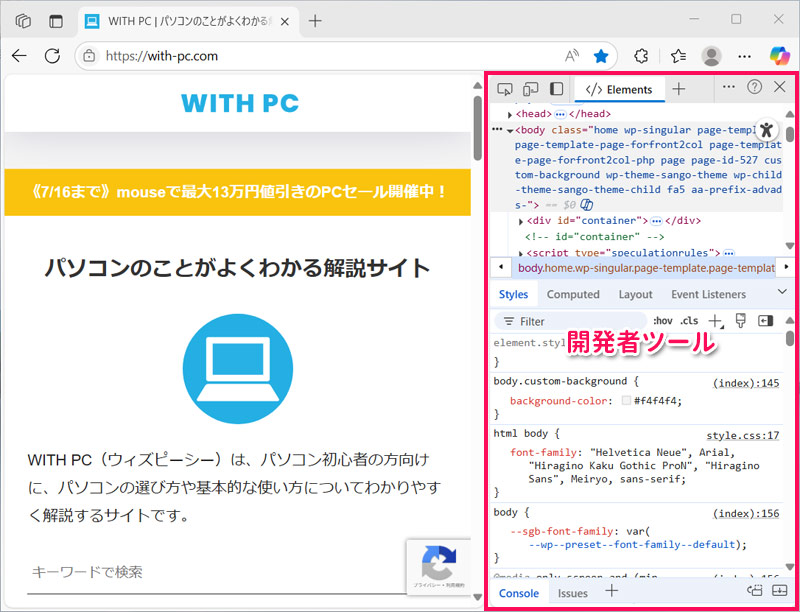
Task: Open style.css:17 source link
Action: 743,436
